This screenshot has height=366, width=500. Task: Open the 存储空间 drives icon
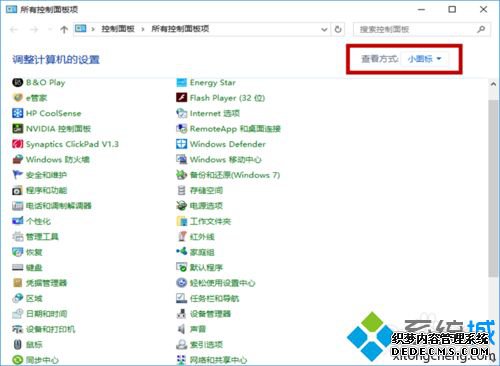[x=181, y=190]
